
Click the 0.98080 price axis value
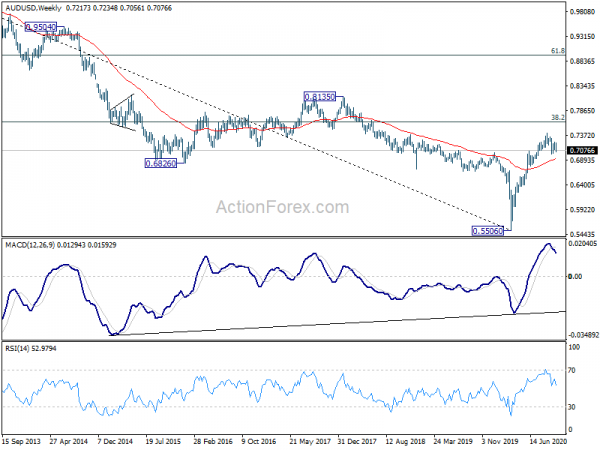click(582, 12)
